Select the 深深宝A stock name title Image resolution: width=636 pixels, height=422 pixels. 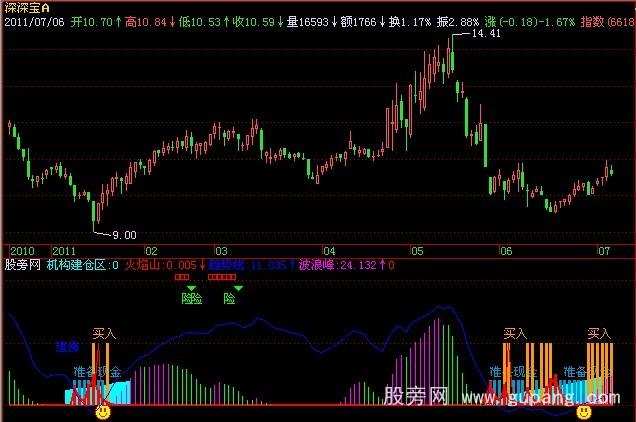click(27, 7)
